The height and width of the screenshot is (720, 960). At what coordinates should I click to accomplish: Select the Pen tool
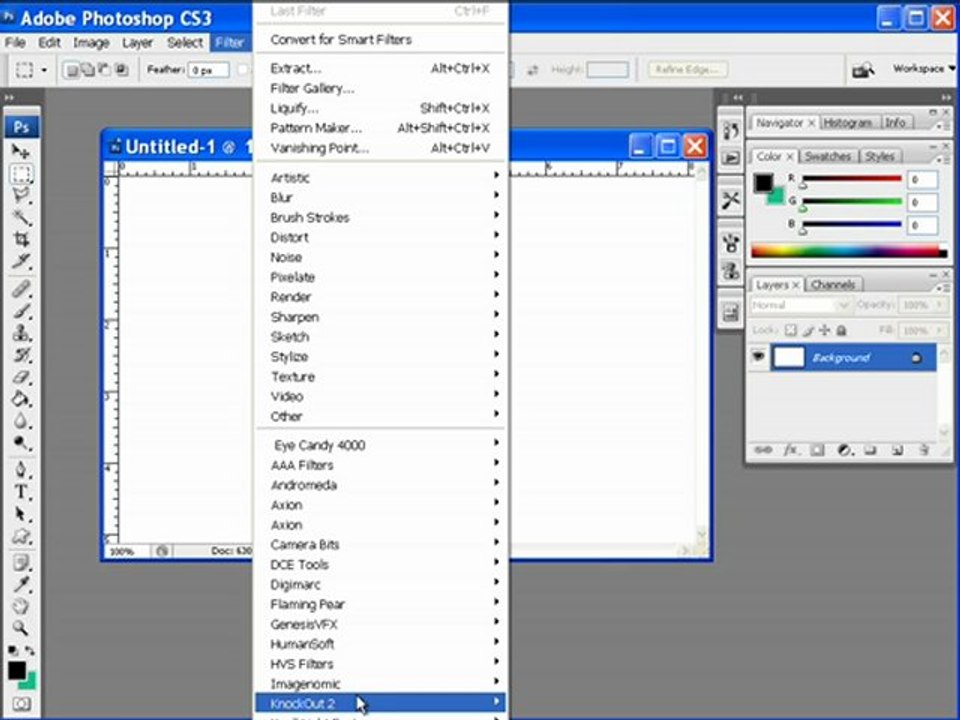pos(21,470)
